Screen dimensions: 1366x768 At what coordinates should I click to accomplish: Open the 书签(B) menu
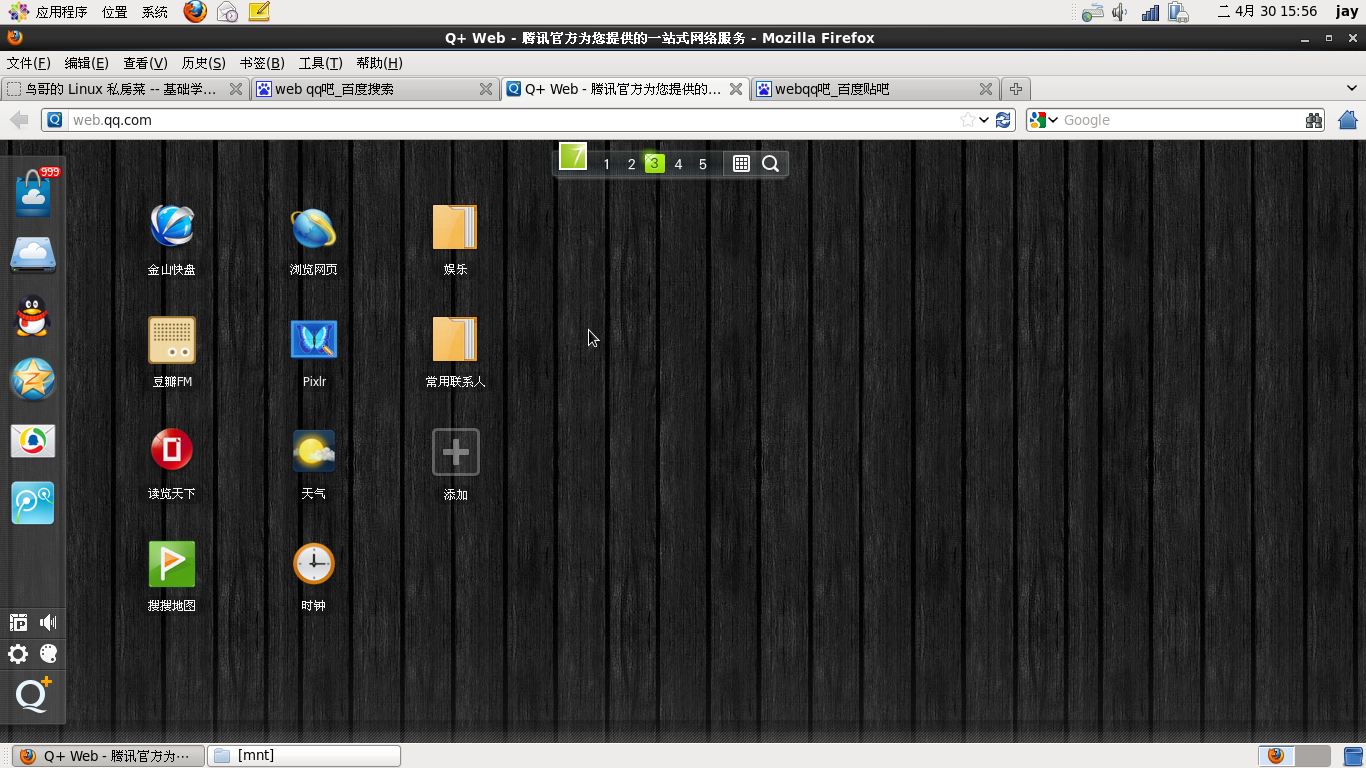[x=262, y=63]
